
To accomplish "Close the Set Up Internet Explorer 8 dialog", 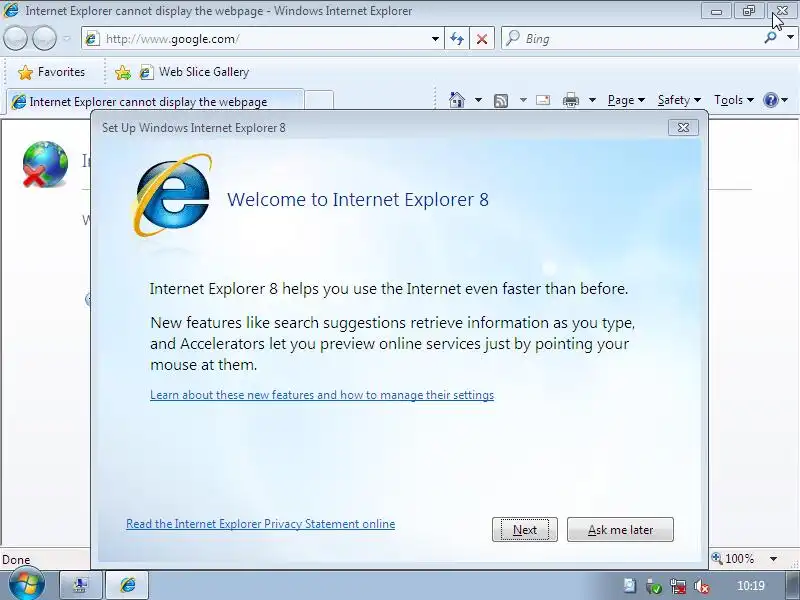I will pos(683,128).
